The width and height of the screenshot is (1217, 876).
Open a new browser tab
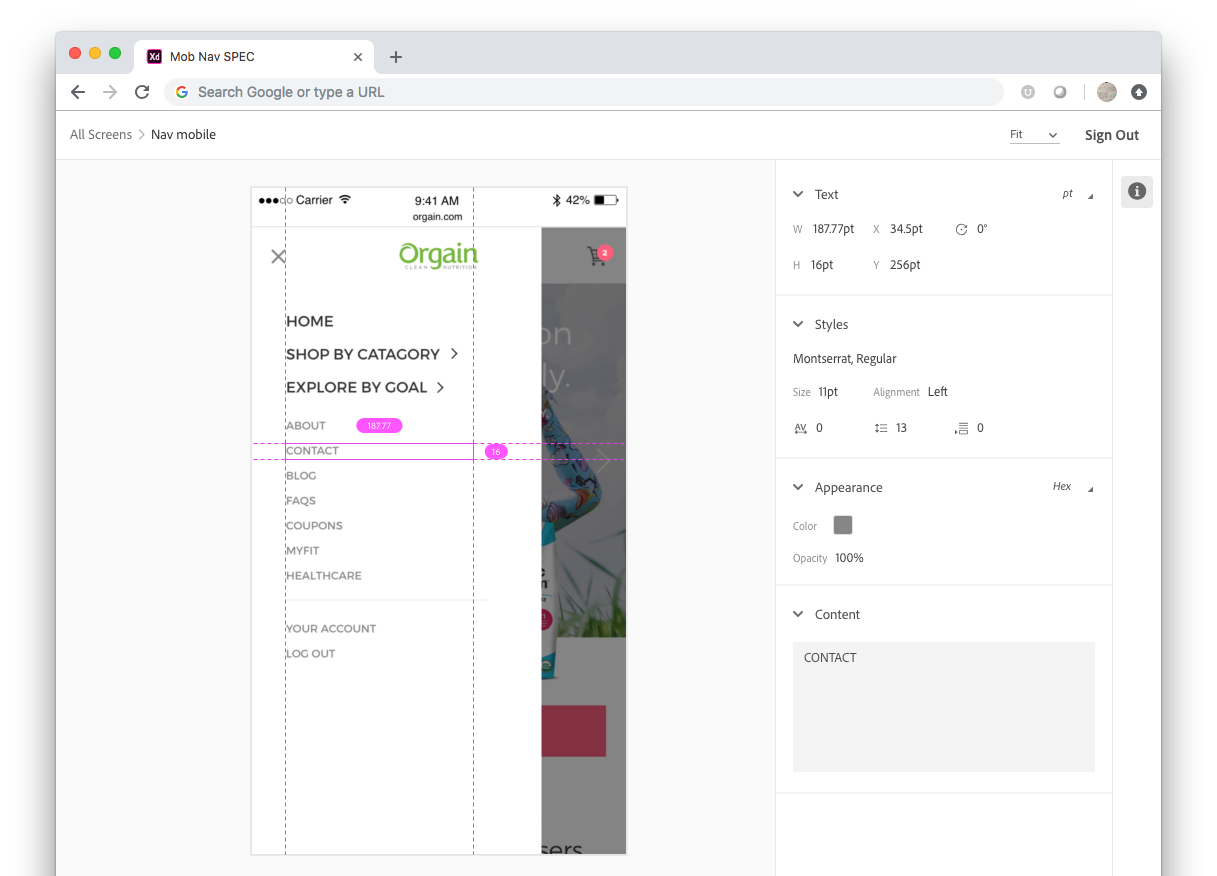[x=396, y=57]
